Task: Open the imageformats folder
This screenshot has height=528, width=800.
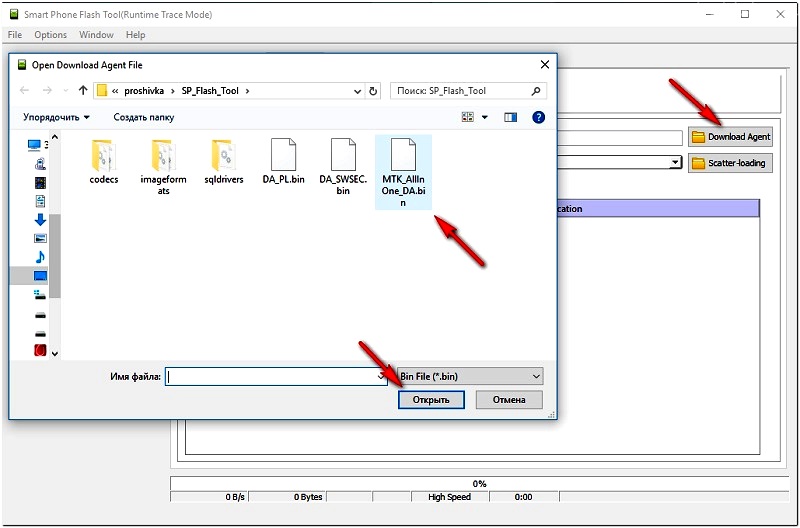Action: tap(163, 167)
